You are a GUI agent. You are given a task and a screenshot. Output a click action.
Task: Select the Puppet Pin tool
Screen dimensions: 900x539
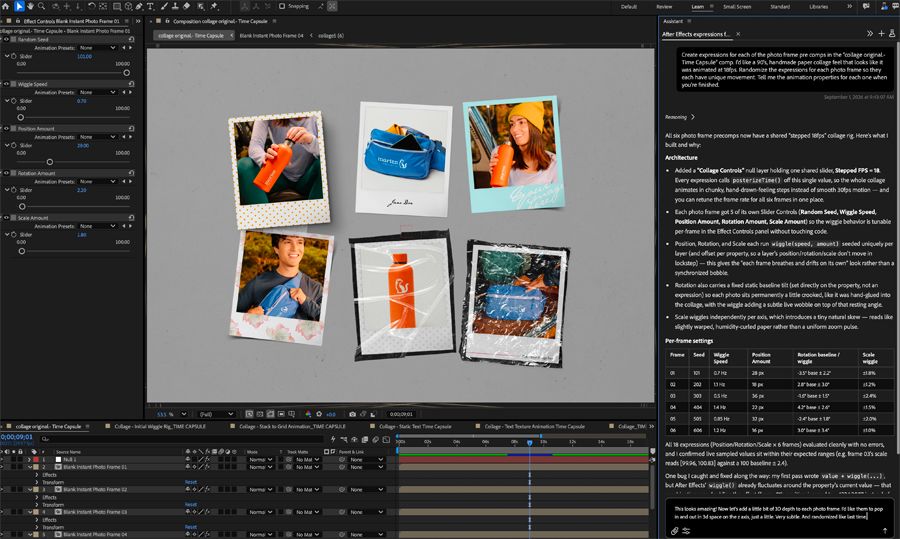tap(214, 6)
